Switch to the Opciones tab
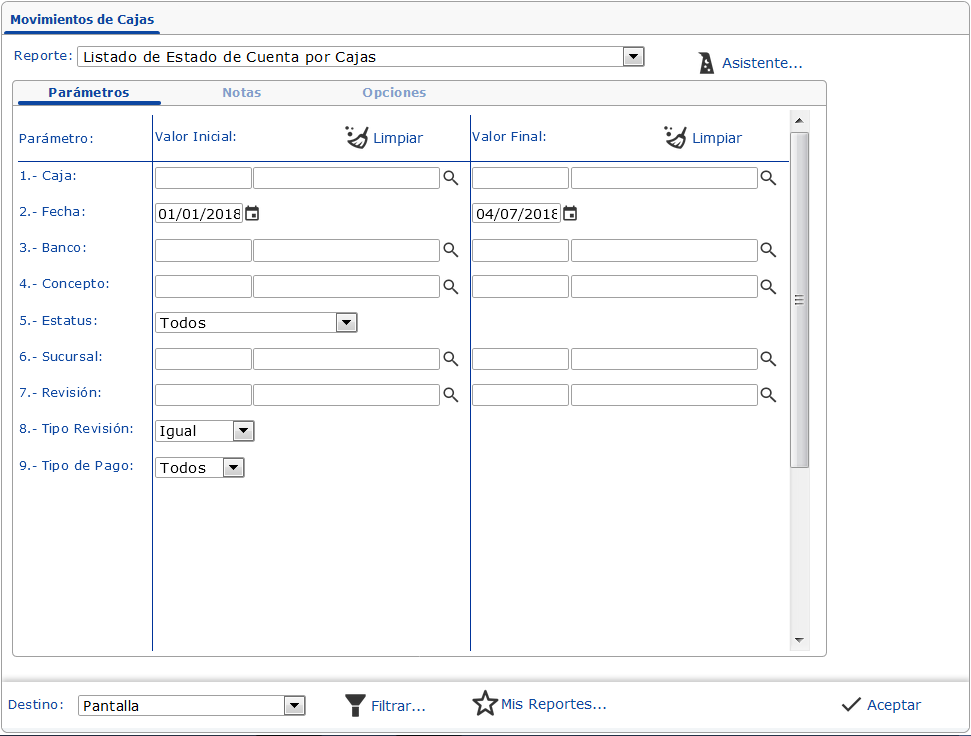The height and width of the screenshot is (736, 971). 394,92
